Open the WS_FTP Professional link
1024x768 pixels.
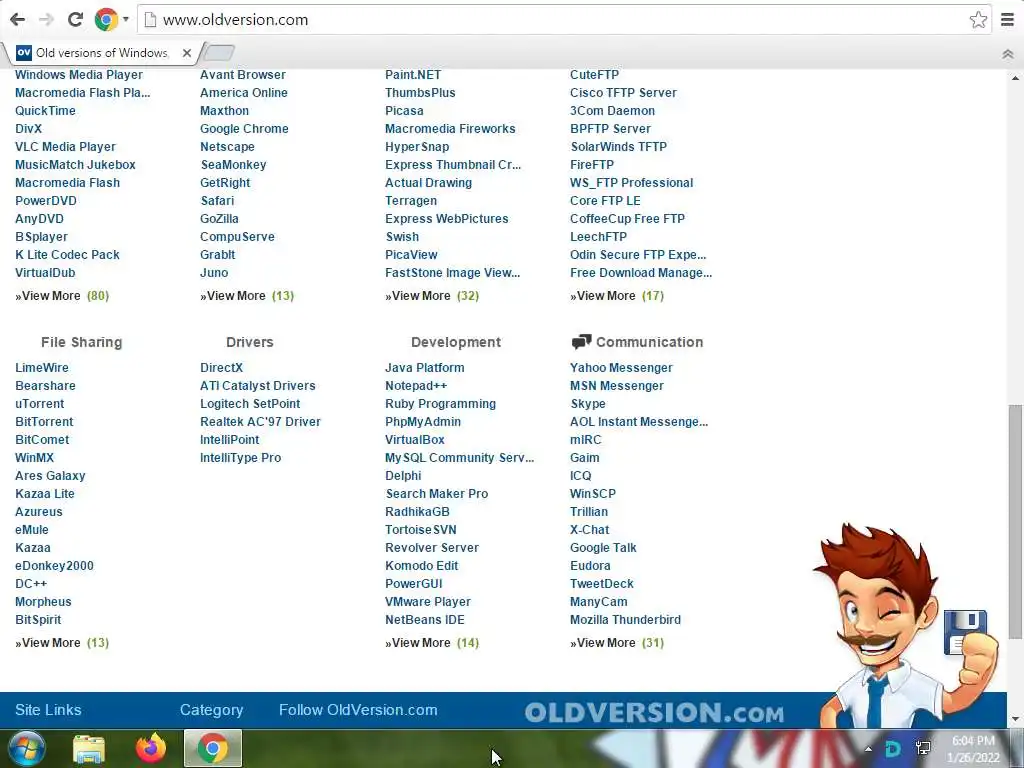632,183
